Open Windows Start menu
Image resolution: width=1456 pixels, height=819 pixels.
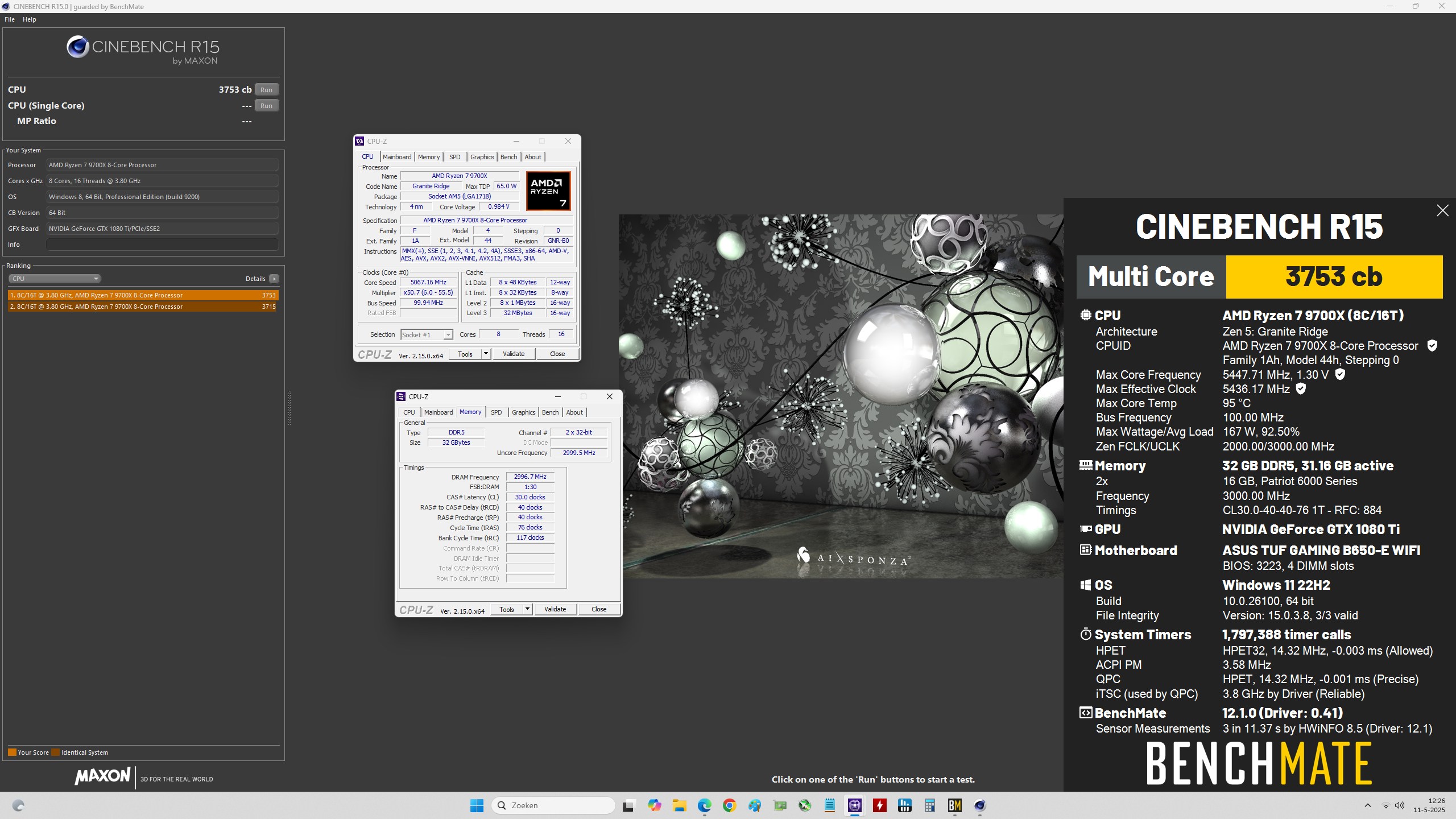pos(477,805)
